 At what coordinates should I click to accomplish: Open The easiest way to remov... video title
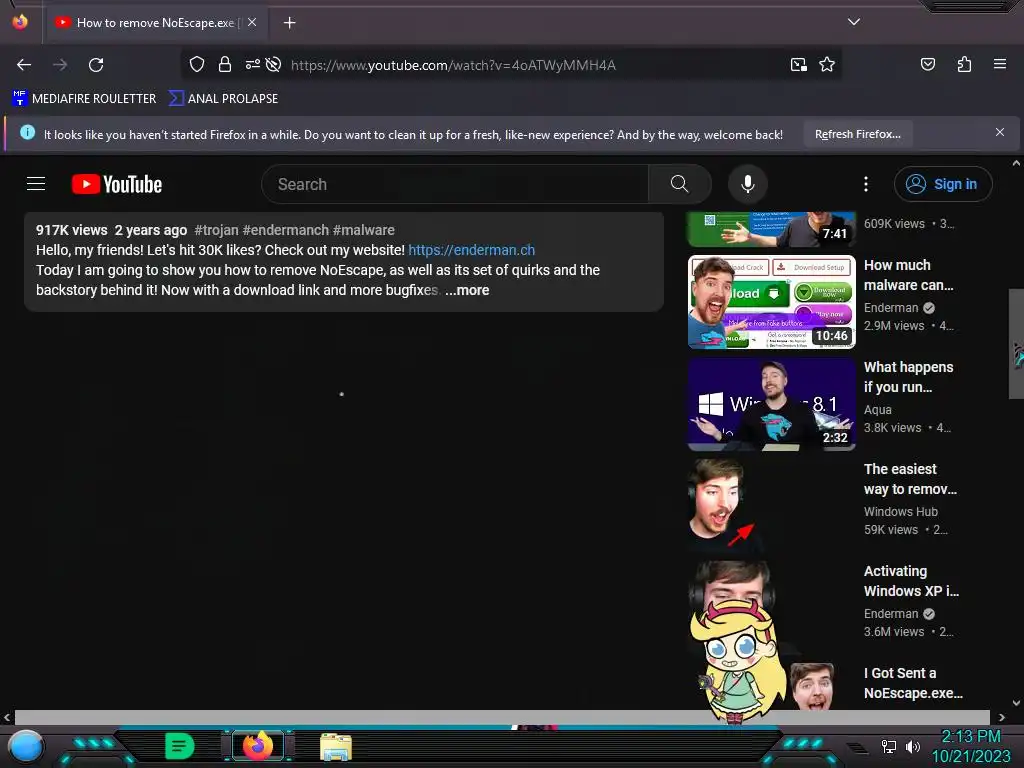pyautogui.click(x=910, y=479)
